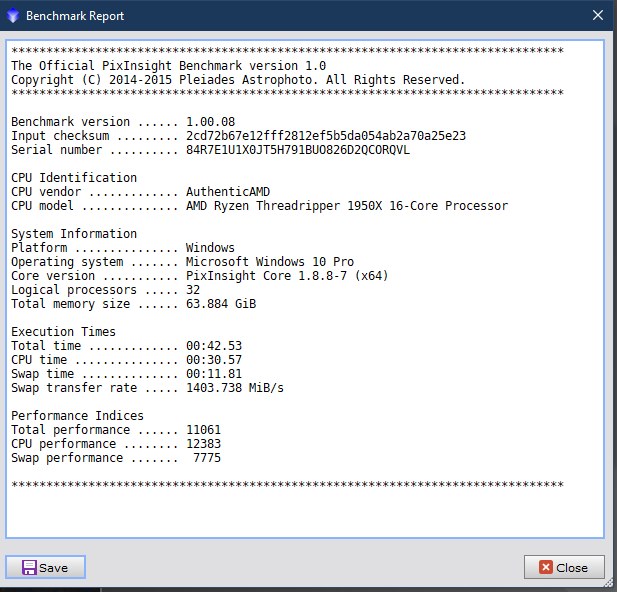The height and width of the screenshot is (592, 617).
Task: Click 'Microsoft Windows 10 Pro' operating system value
Action: [270, 261]
